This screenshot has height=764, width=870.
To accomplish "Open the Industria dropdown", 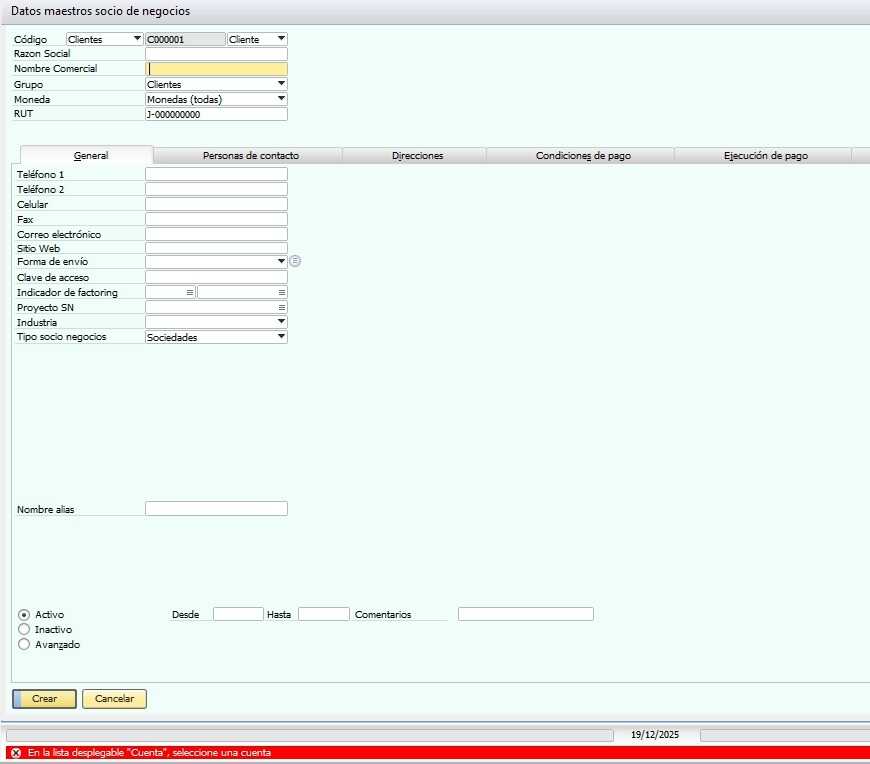I will point(281,322).
